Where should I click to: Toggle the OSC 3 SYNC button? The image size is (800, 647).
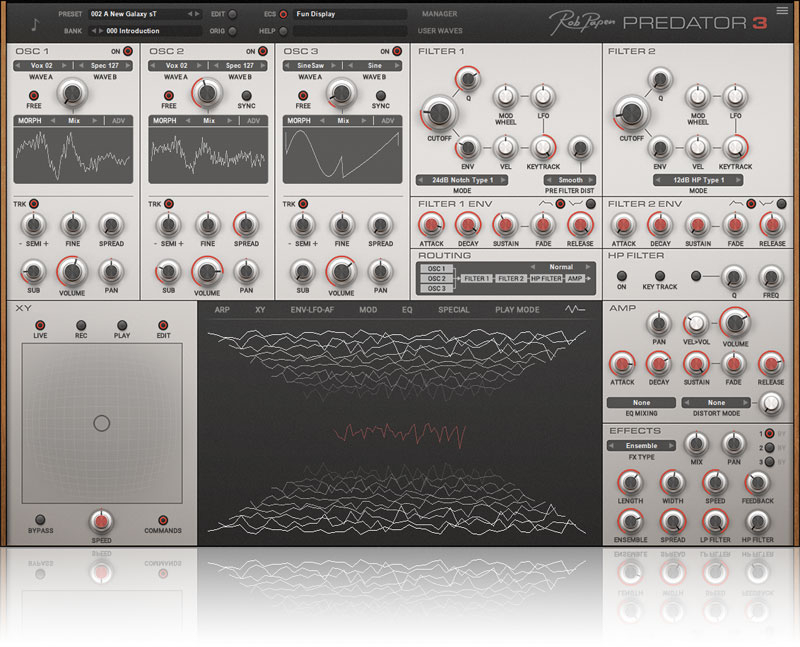380,93
